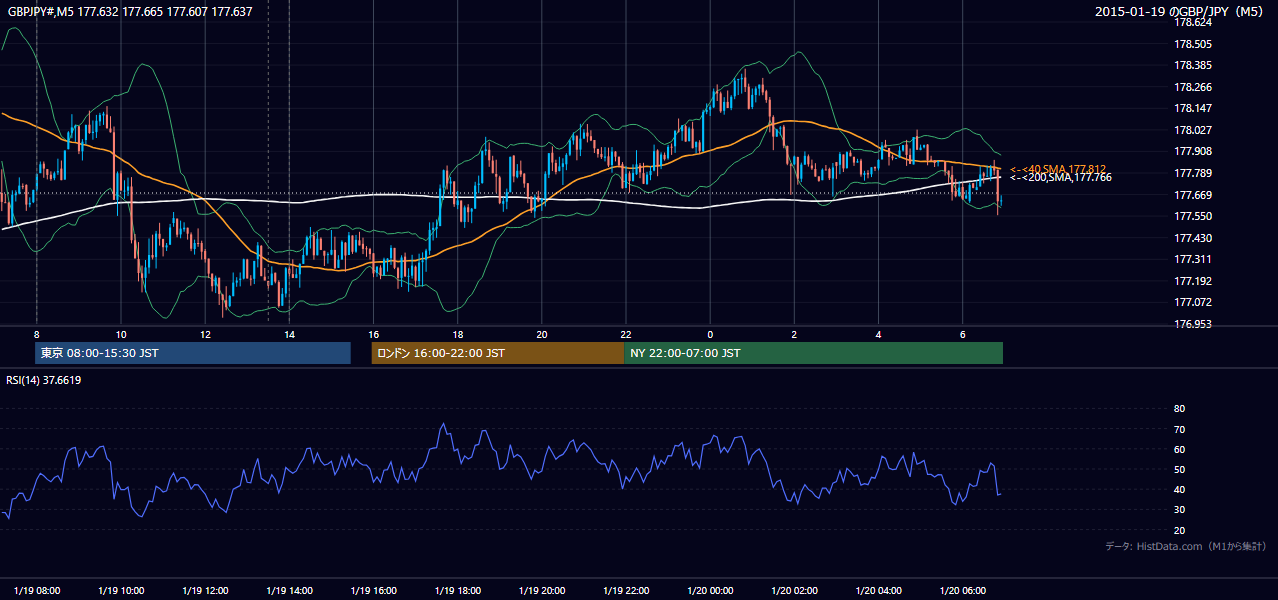Click hour tick 0 below the price chart
The height and width of the screenshot is (600, 1278).
pos(710,334)
